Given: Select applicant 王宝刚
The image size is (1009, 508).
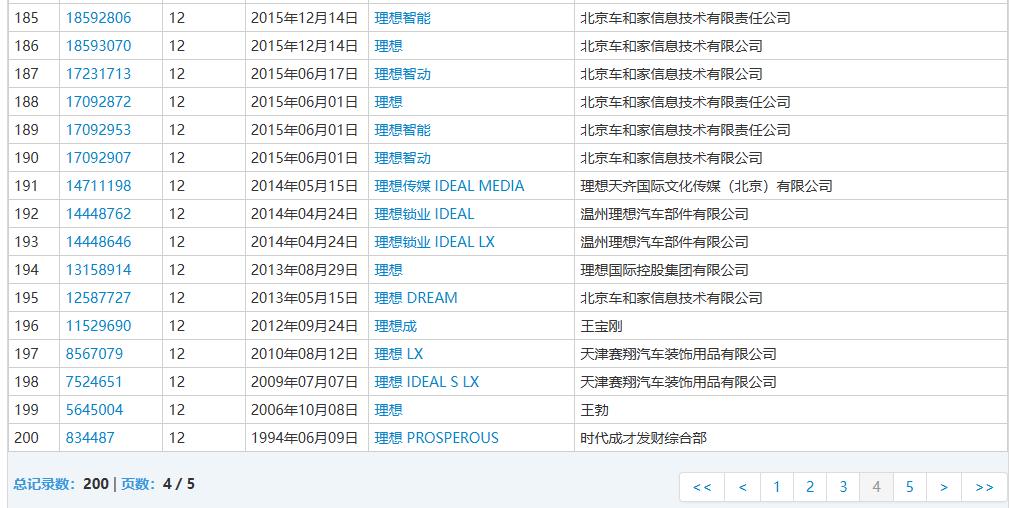Looking at the screenshot, I should click(x=601, y=326).
